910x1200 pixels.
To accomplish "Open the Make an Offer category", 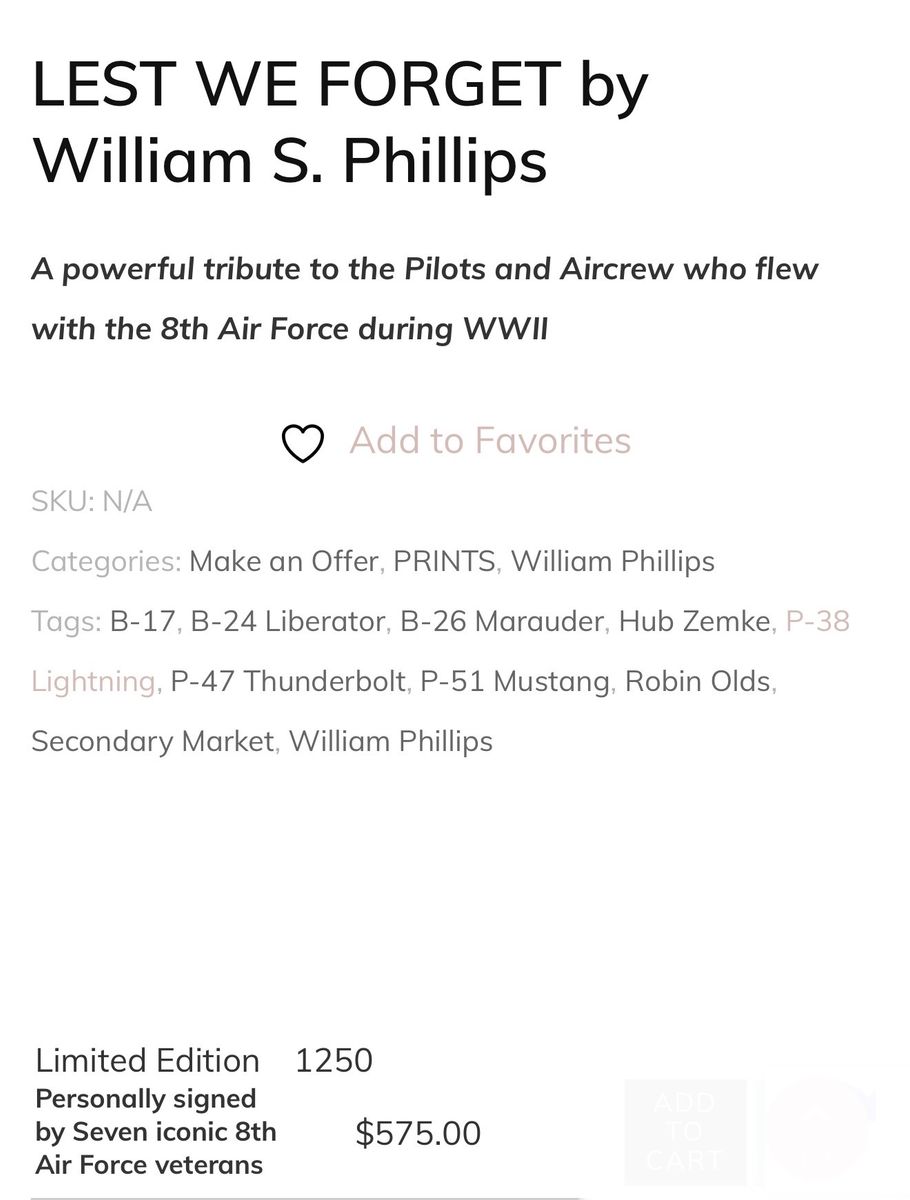I will click(284, 561).
